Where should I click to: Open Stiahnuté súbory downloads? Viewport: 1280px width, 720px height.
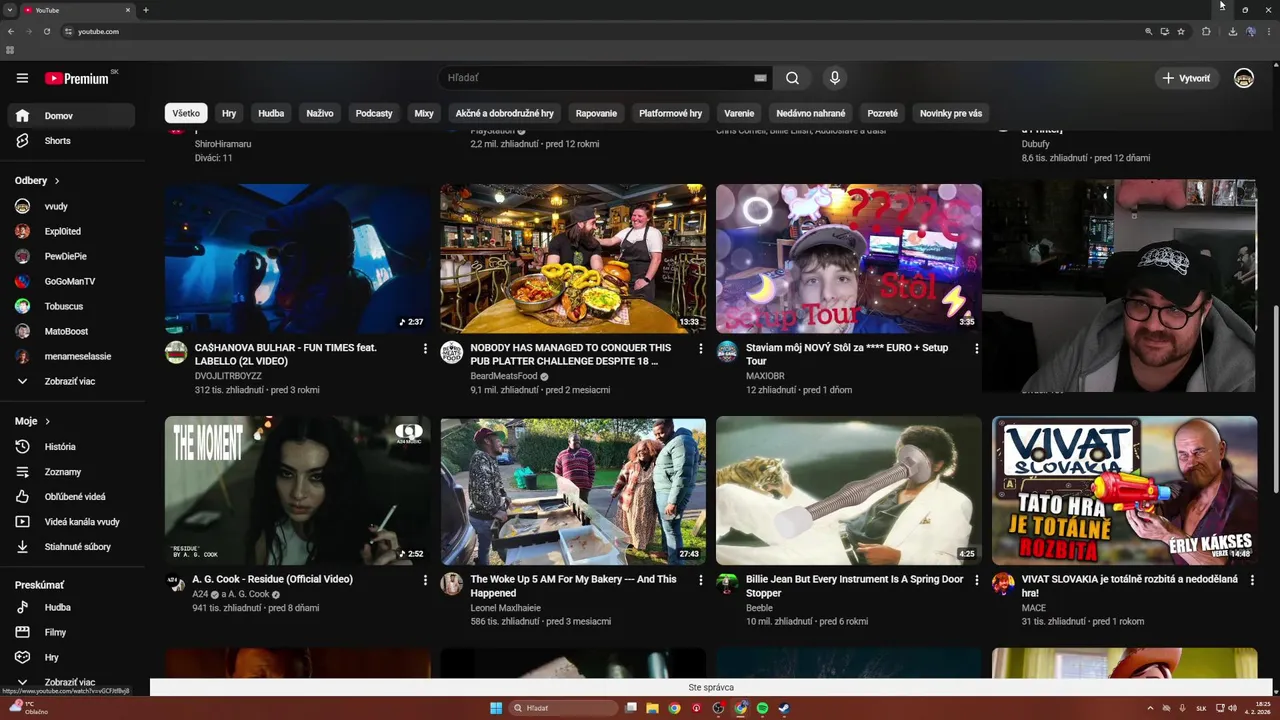click(x=70, y=547)
